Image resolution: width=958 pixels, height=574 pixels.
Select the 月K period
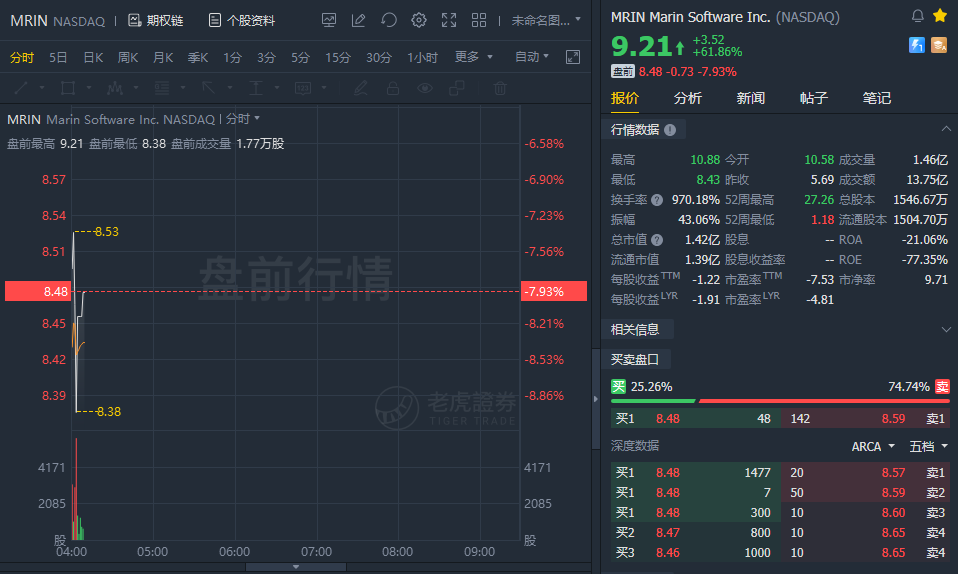pyautogui.click(x=163, y=57)
